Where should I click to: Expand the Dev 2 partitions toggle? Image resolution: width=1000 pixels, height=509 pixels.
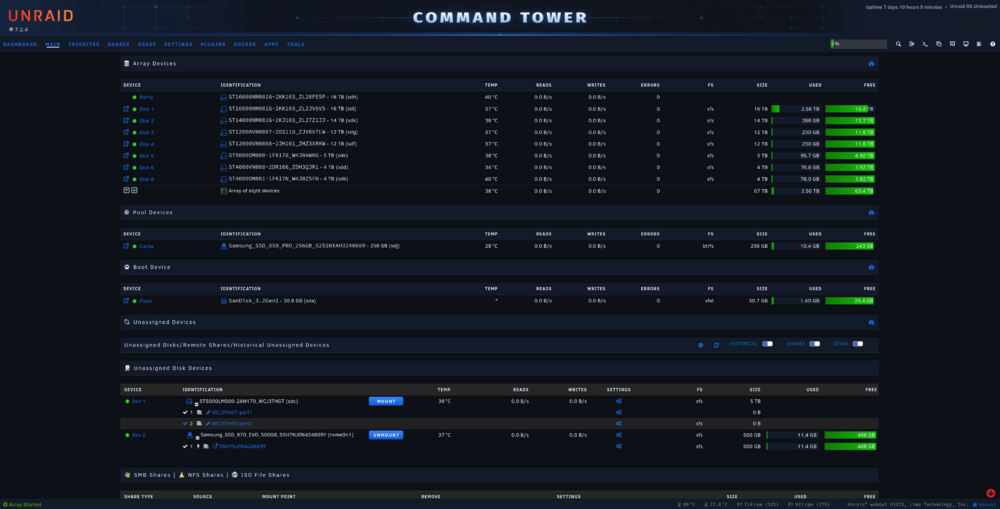pyautogui.click(x=197, y=438)
